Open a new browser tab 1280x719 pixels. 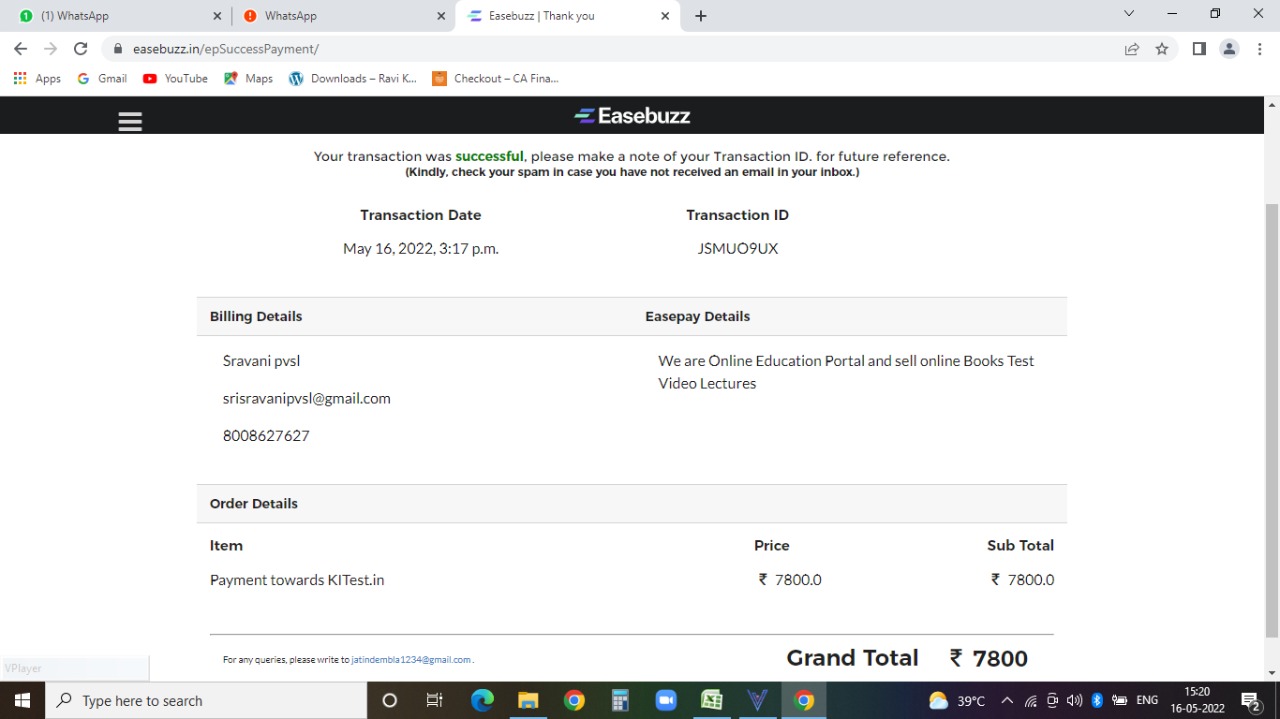click(x=701, y=16)
